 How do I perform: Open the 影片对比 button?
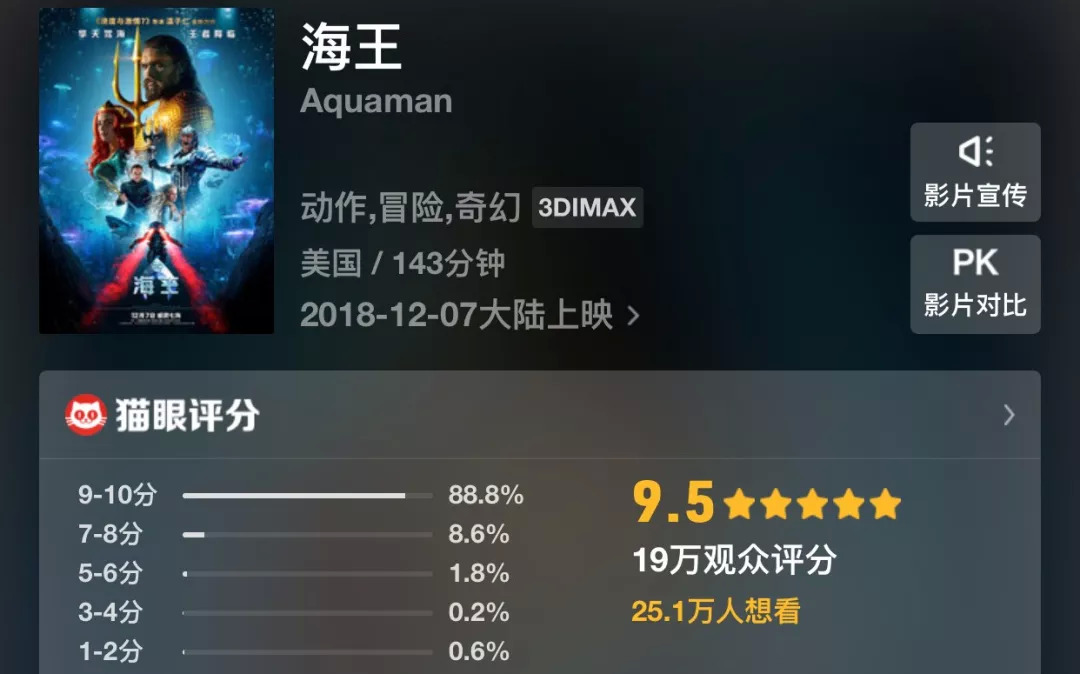[975, 284]
